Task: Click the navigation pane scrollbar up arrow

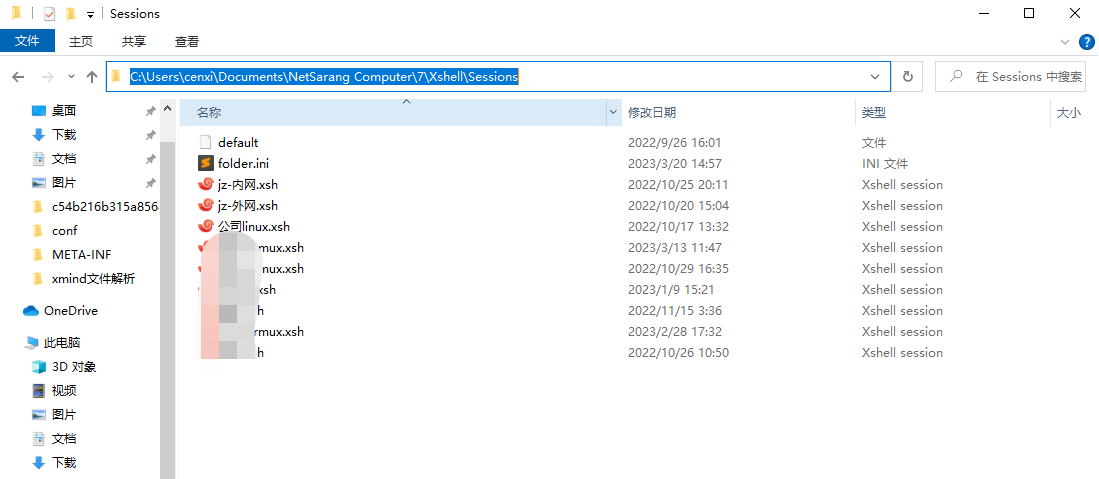Action: (x=167, y=109)
